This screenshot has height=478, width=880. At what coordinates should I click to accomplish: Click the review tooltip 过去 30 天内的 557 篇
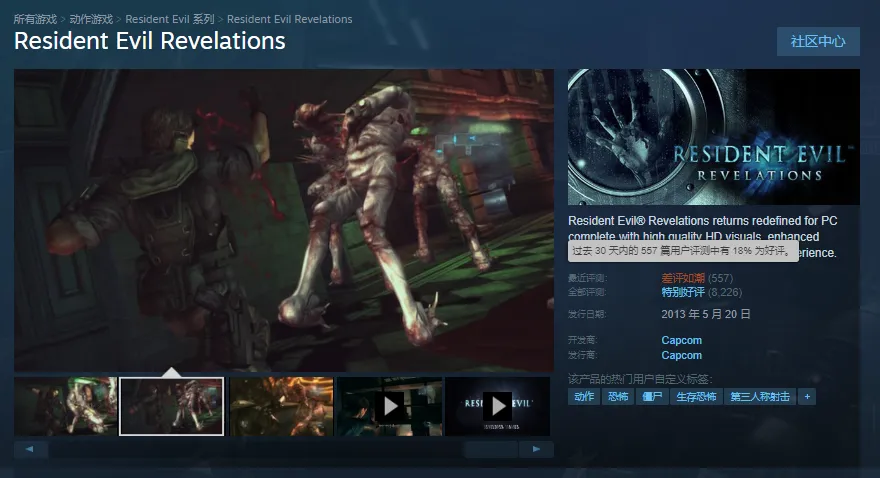point(683,251)
